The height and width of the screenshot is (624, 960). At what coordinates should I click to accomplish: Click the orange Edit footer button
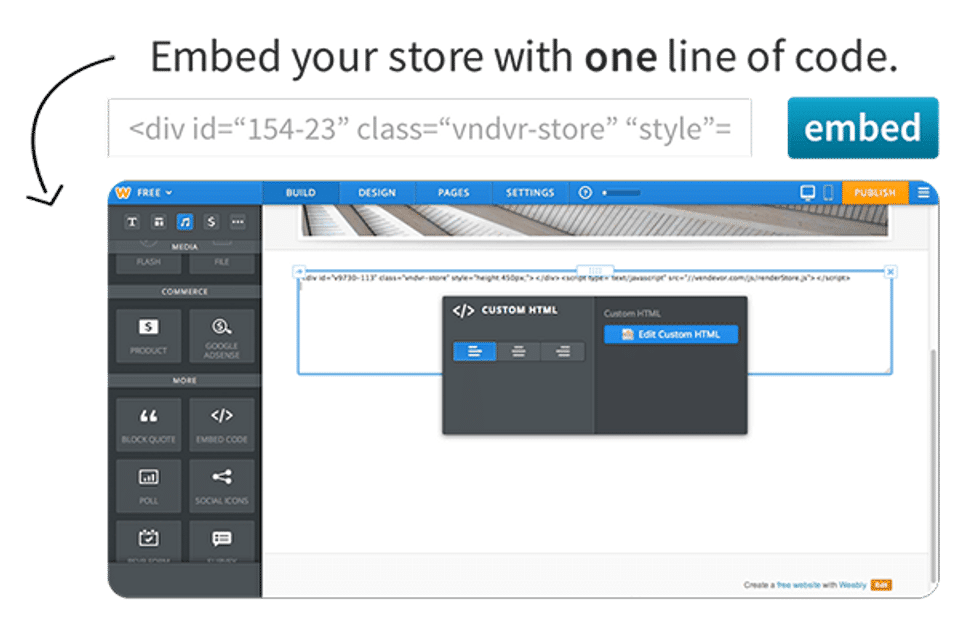coord(881,585)
